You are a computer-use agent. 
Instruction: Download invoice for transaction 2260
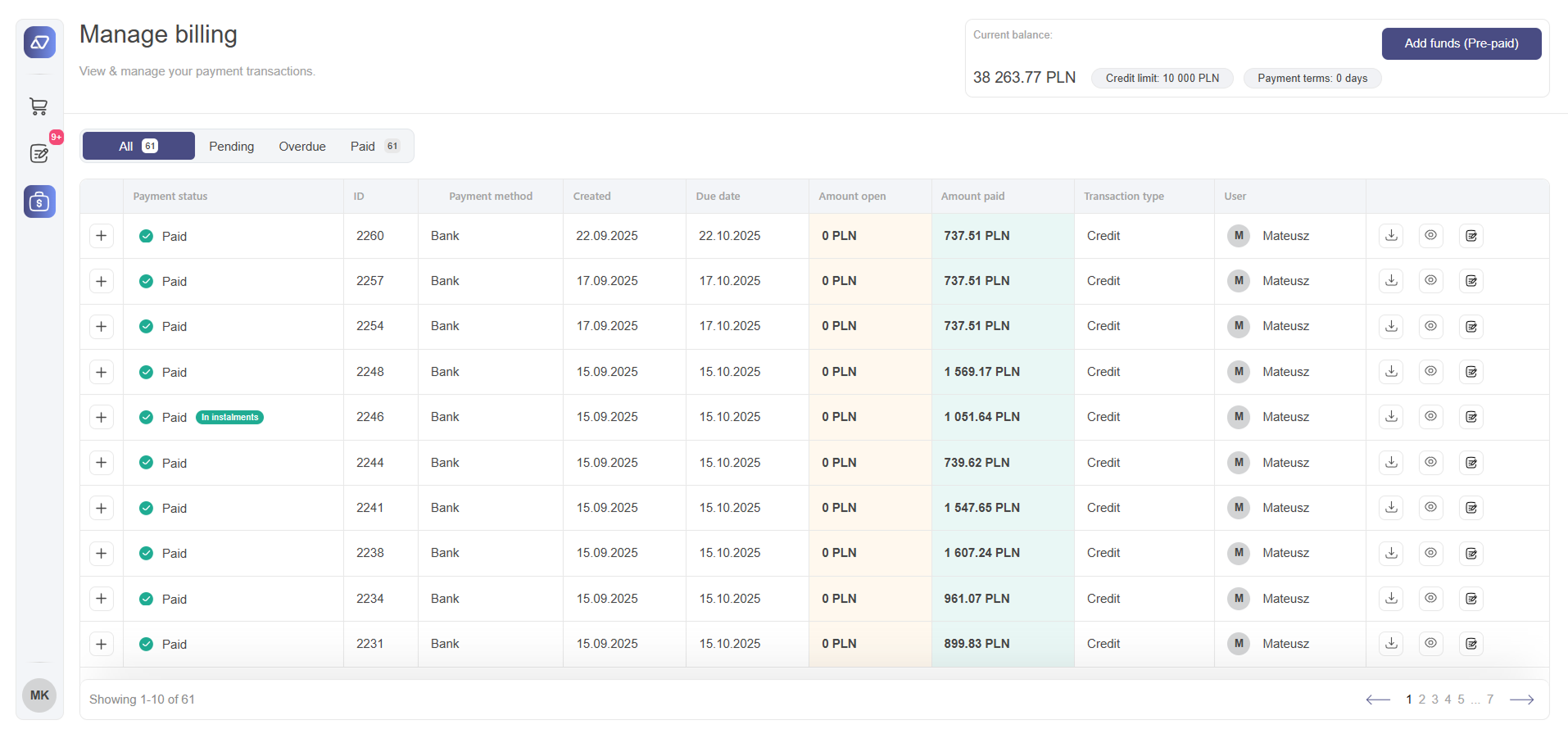pyautogui.click(x=1391, y=236)
